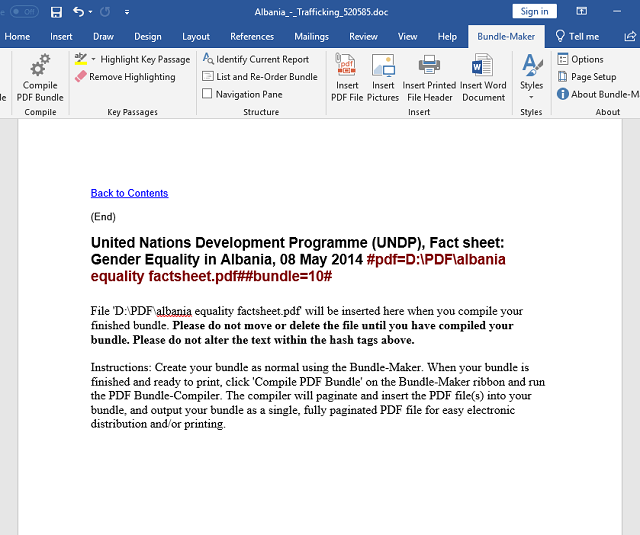
Task: Minimize the Word window
Action: pos(617,11)
